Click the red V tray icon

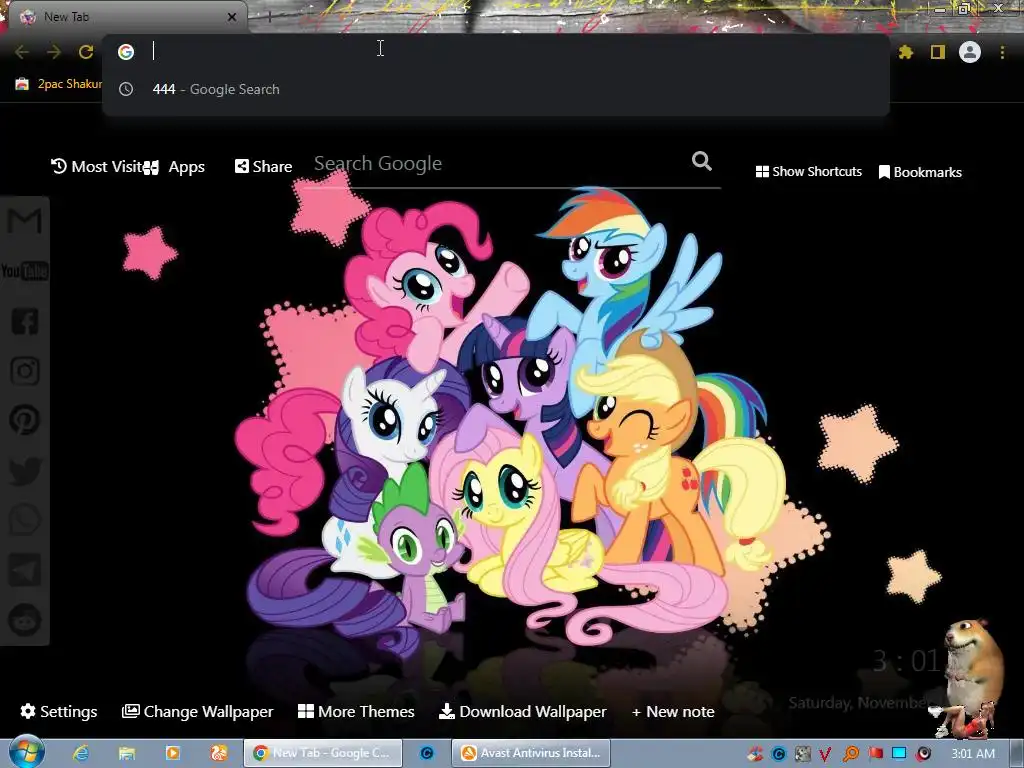tap(825, 754)
